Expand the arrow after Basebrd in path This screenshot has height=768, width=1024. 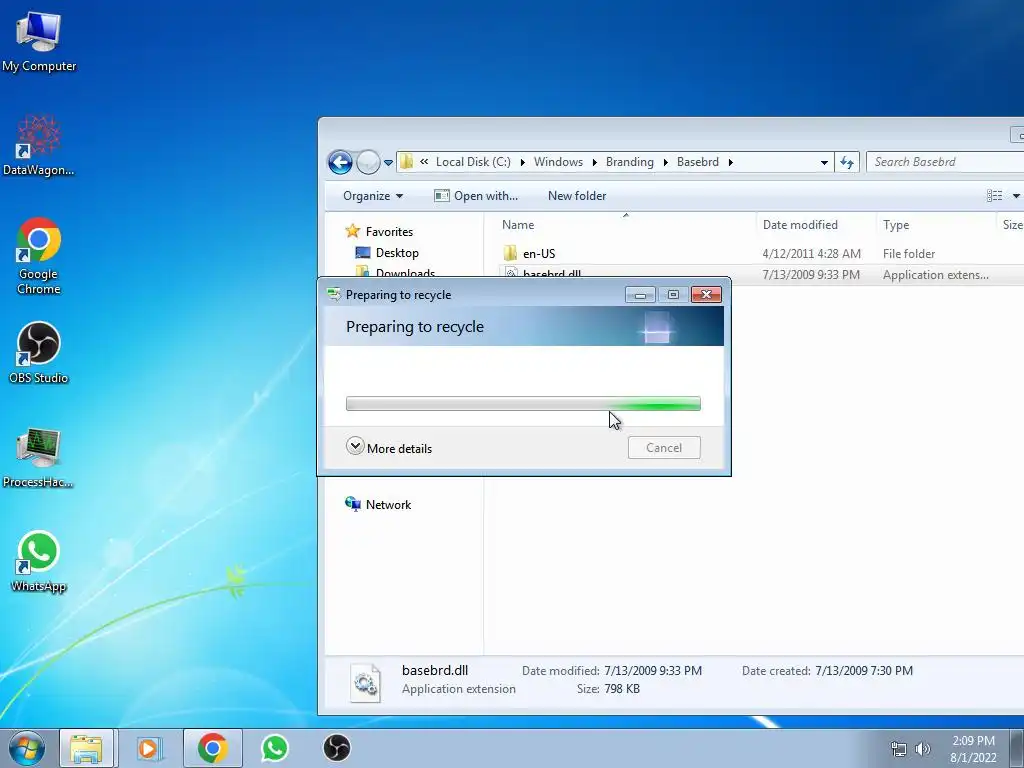click(730, 162)
